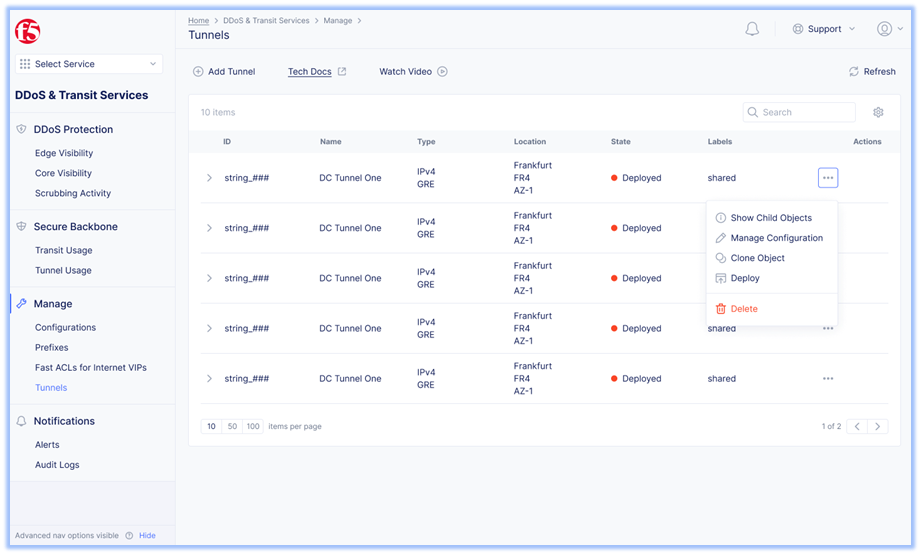Open Transit Usage page

(63, 250)
